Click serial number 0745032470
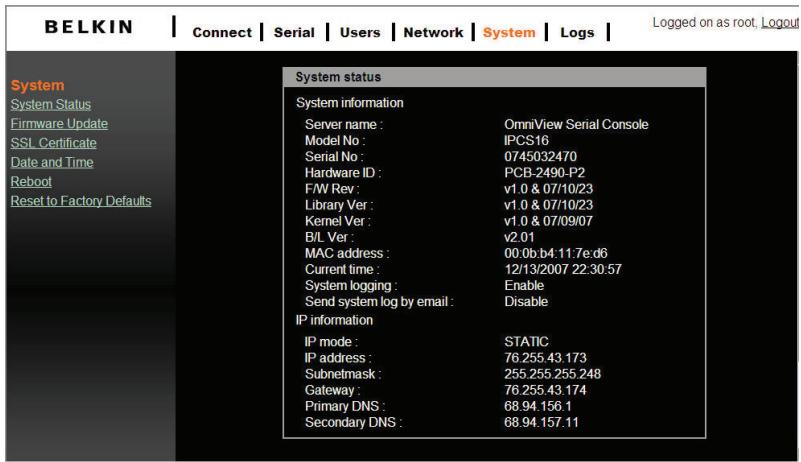 [540, 156]
